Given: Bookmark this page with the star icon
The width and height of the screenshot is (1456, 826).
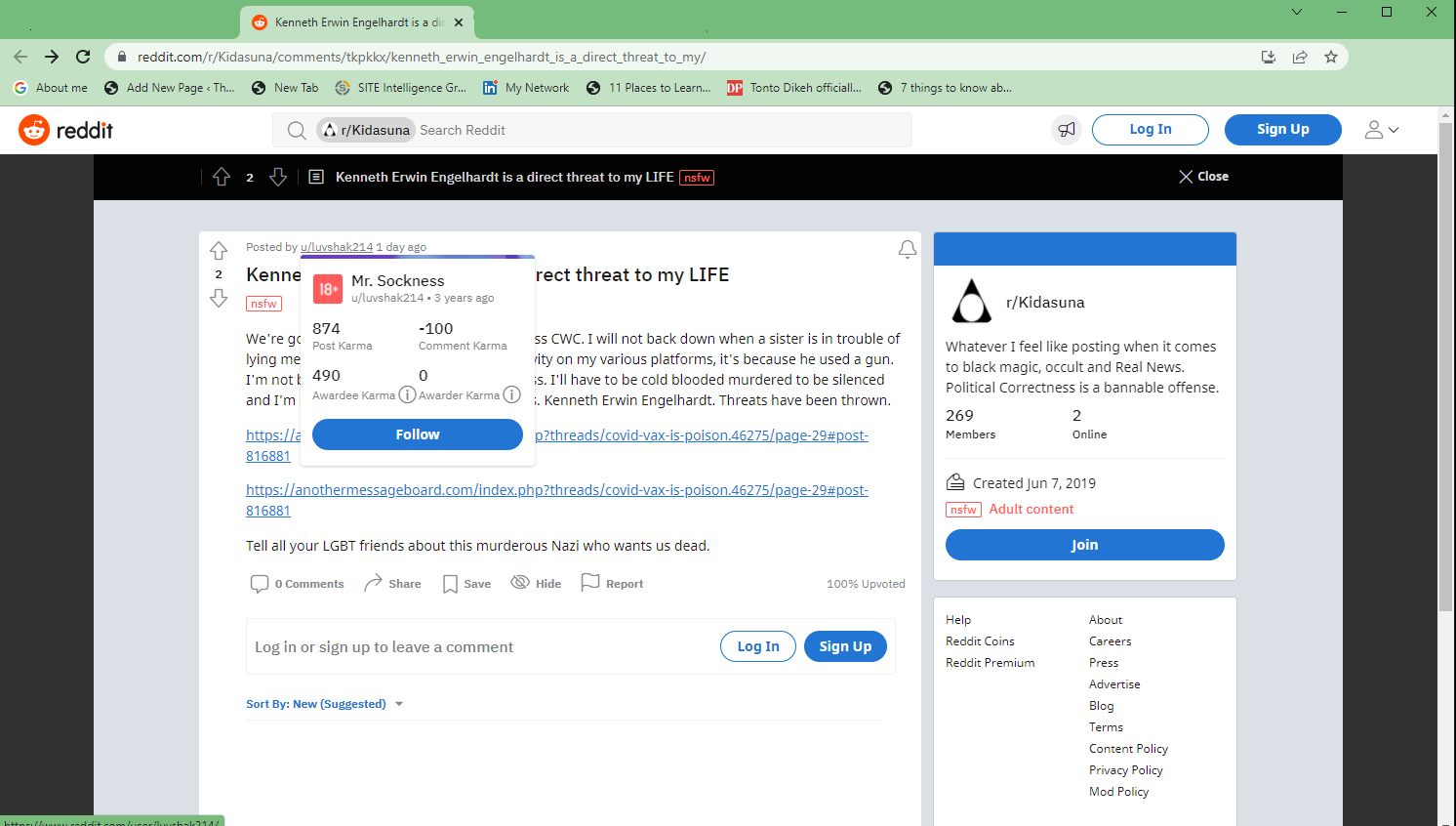Looking at the screenshot, I should [x=1330, y=57].
